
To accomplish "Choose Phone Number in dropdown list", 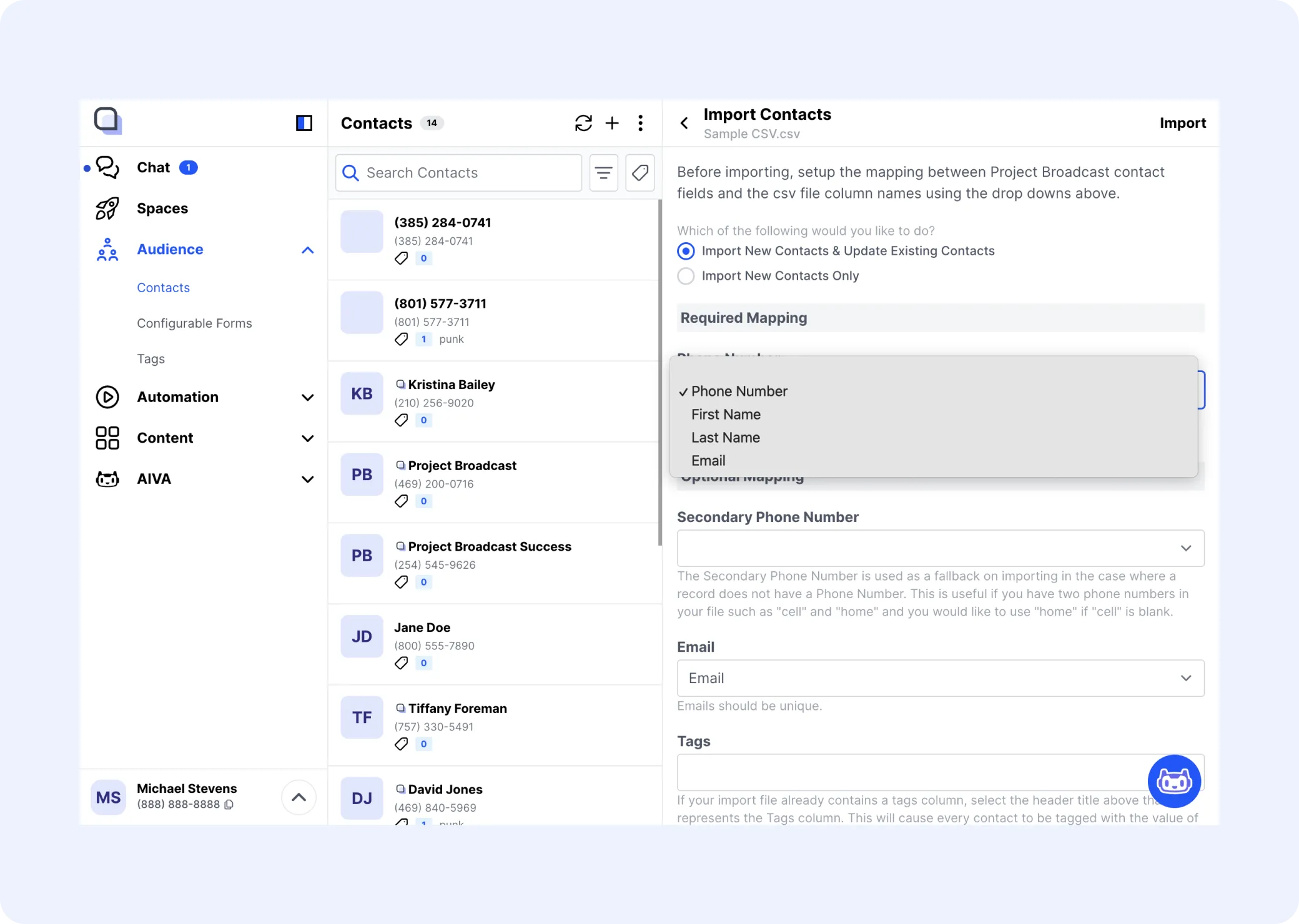I will pyautogui.click(x=933, y=391).
